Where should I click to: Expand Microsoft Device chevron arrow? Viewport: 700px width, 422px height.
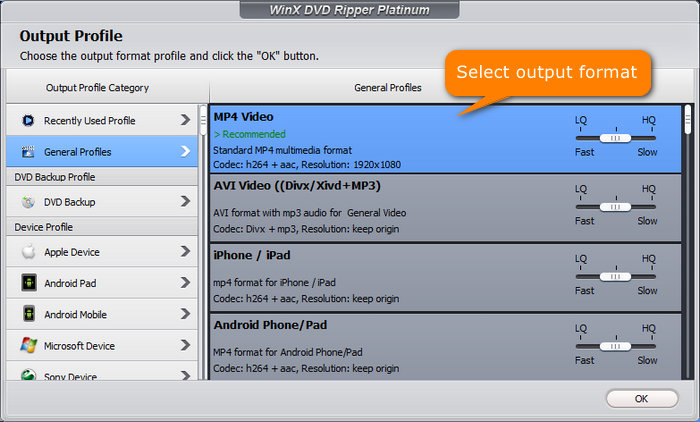(185, 345)
